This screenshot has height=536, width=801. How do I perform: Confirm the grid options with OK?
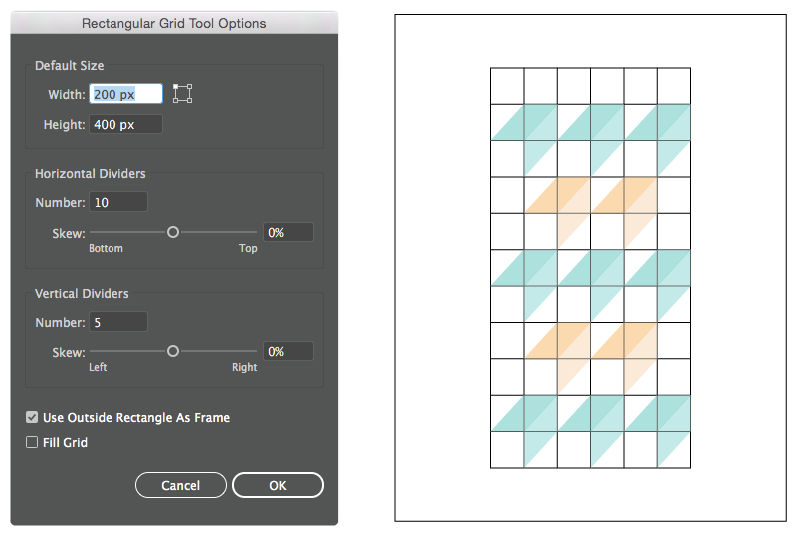pyautogui.click(x=278, y=485)
